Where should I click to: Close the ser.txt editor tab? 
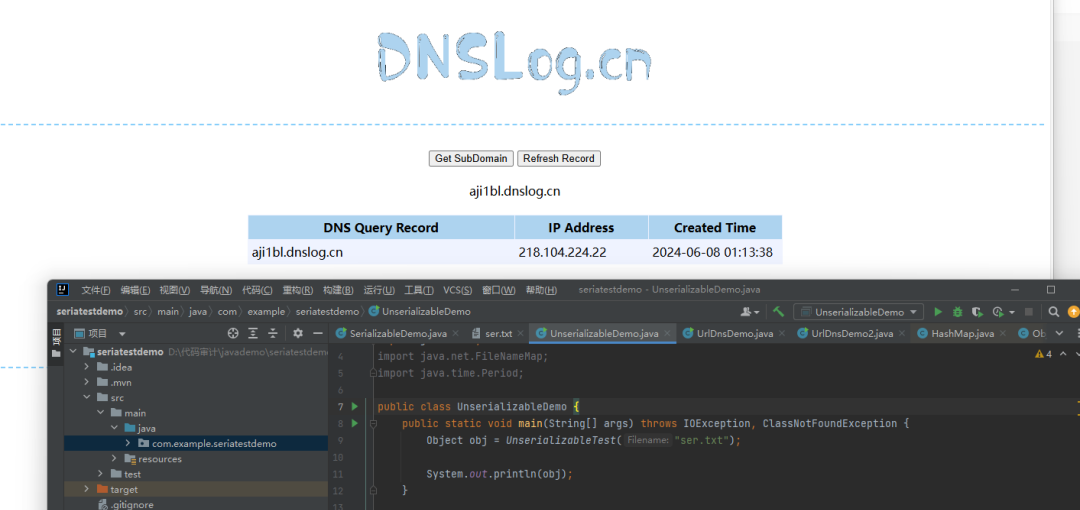521,334
